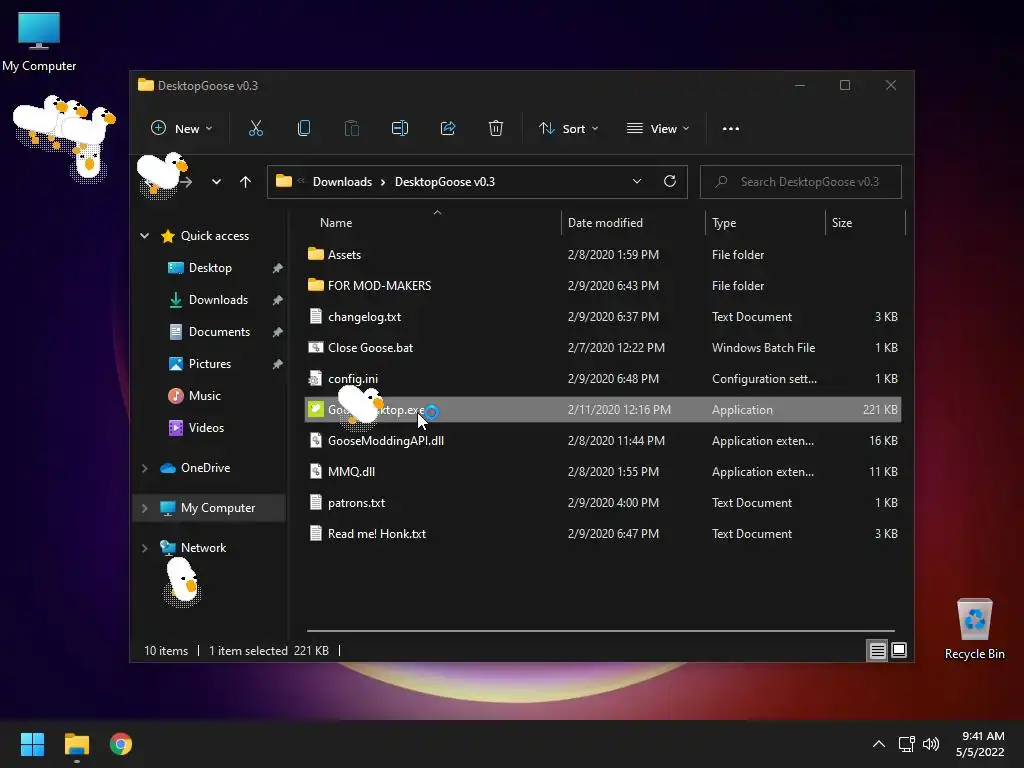
Task: Select the FOR MOD-MAKERS folder
Action: point(603,285)
